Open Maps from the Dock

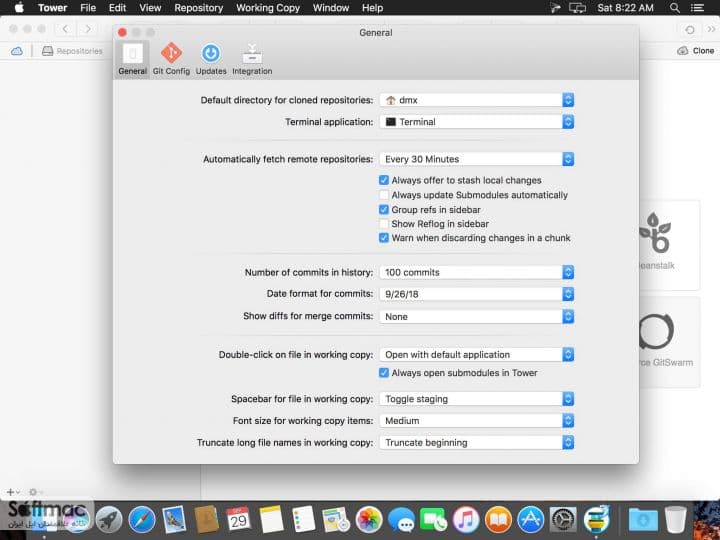pos(336,519)
